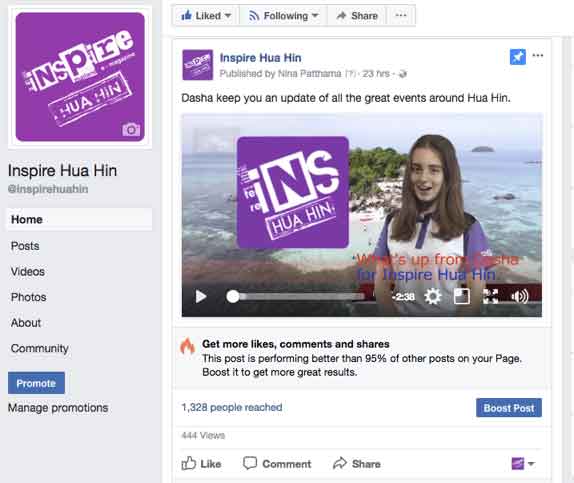Open the 1,328 people reached link

(x=232, y=407)
